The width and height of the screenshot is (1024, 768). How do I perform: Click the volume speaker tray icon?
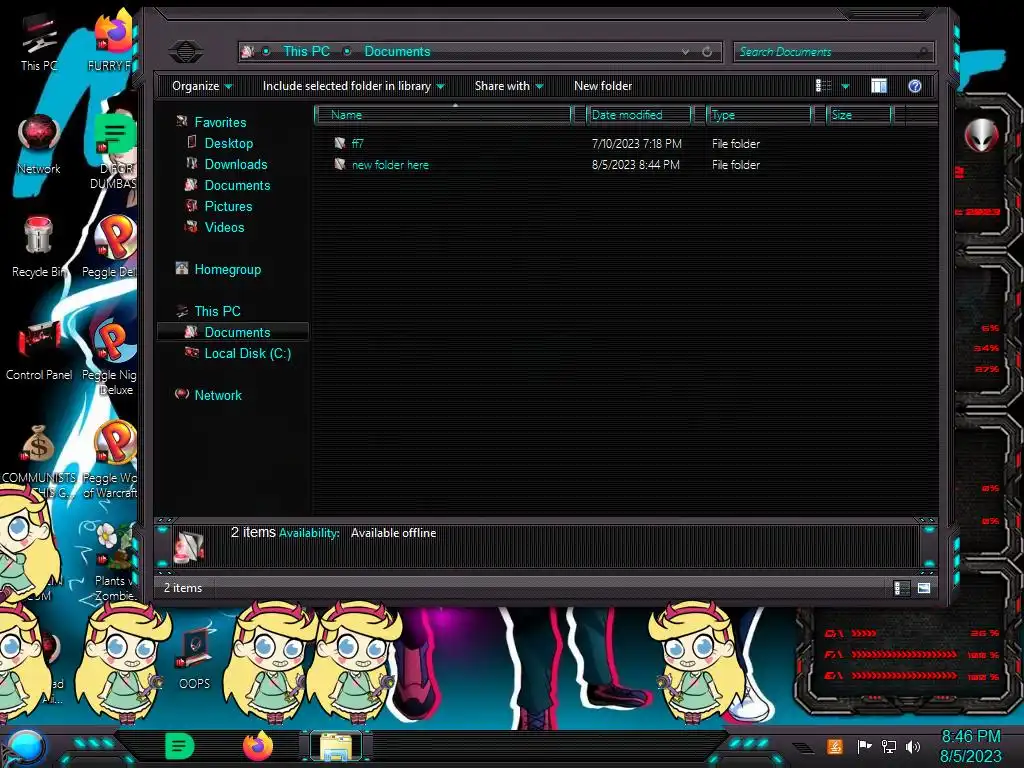point(913,746)
